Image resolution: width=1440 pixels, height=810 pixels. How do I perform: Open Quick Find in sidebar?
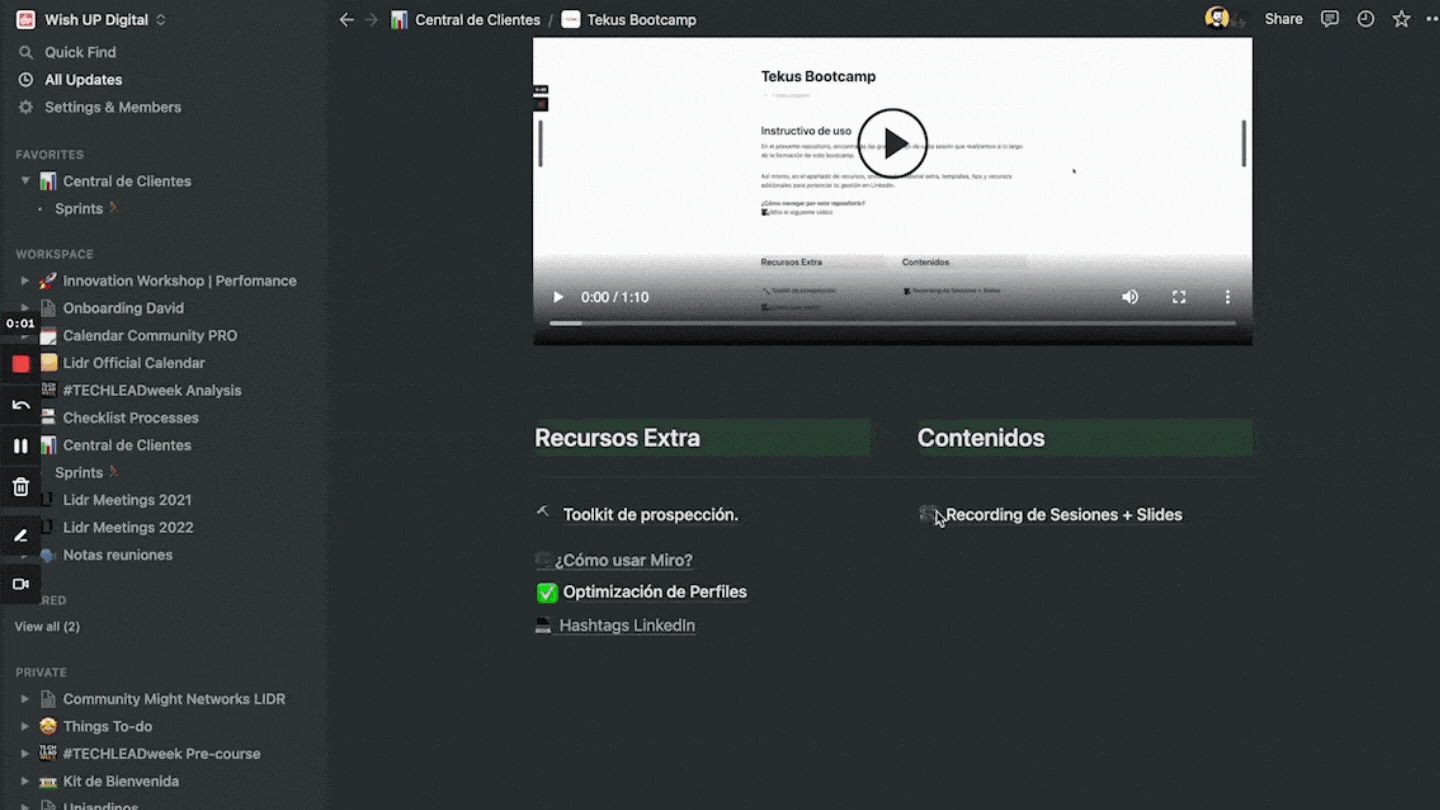pos(80,52)
